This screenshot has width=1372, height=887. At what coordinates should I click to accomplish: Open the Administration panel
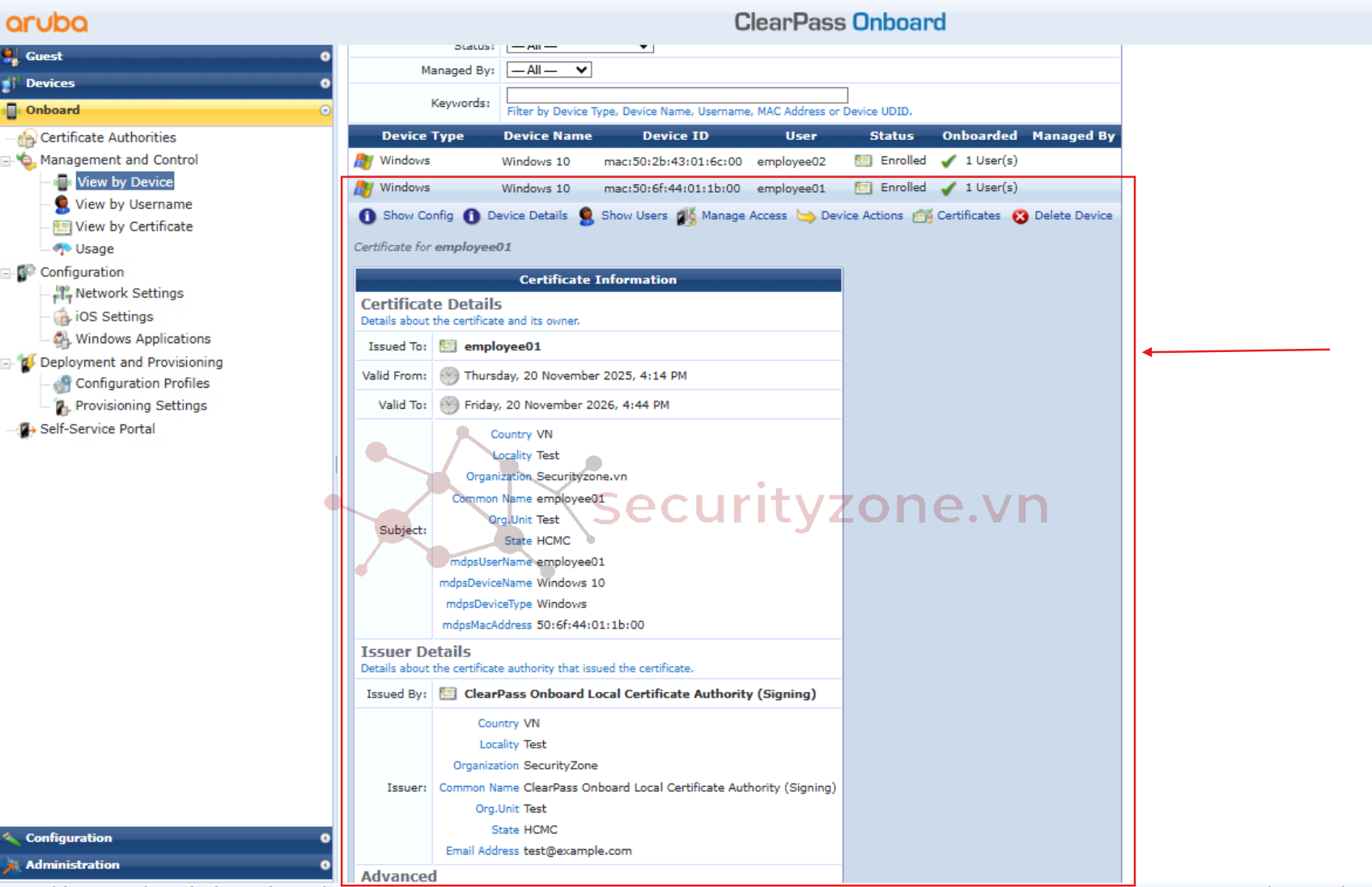point(70,864)
